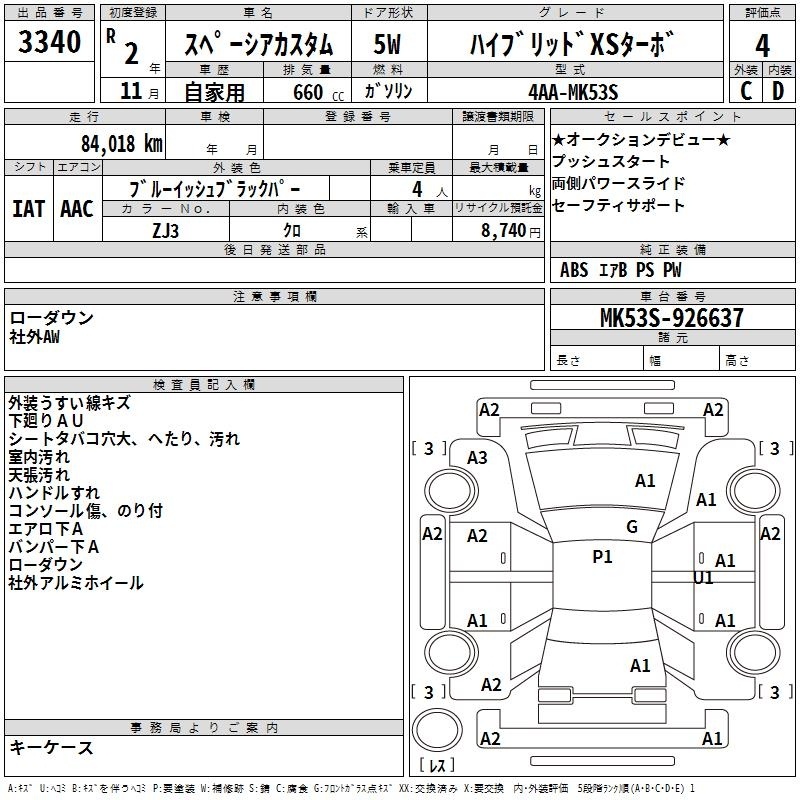Click the model code 4AA-MK53S
This screenshot has width=800, height=800.
pos(572,92)
